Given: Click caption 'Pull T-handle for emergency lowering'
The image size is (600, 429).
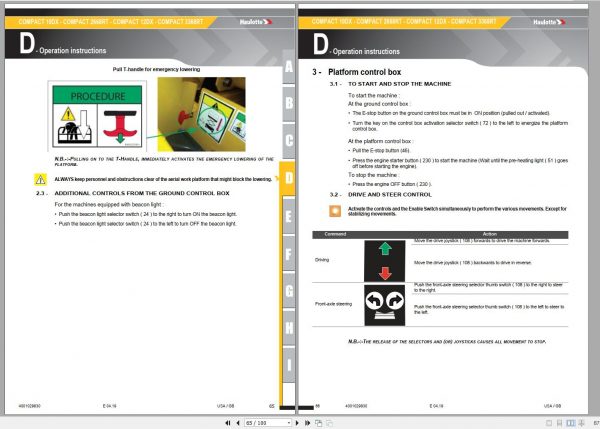Looking at the screenshot, I should [156, 69].
